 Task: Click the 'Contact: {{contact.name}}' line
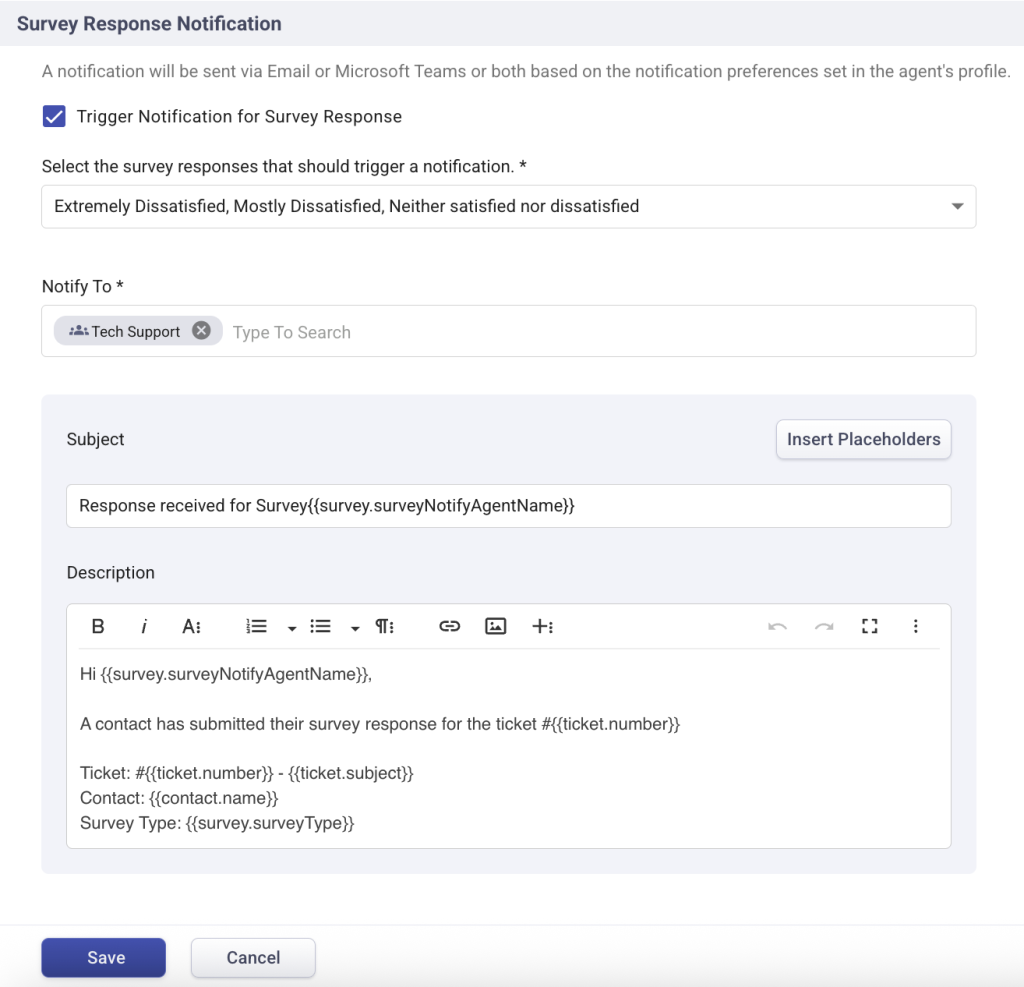179,798
